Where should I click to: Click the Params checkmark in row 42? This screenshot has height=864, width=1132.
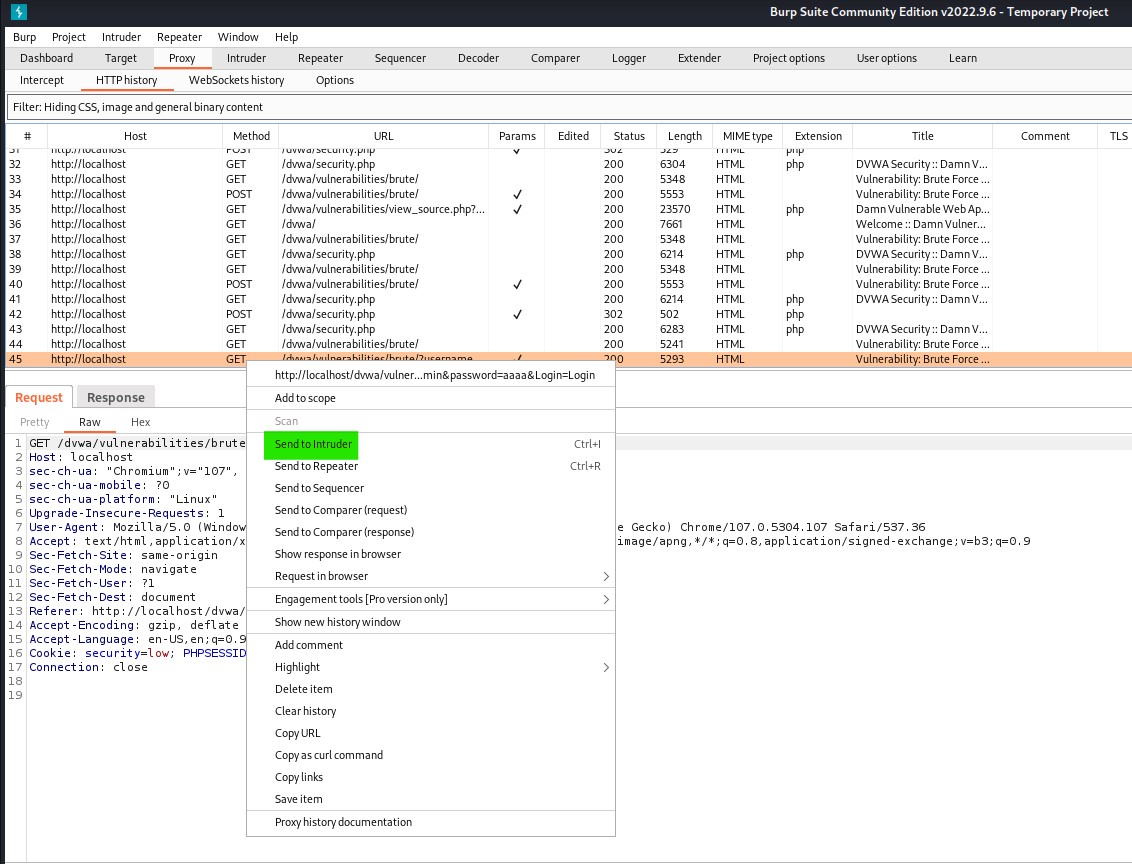[517, 314]
